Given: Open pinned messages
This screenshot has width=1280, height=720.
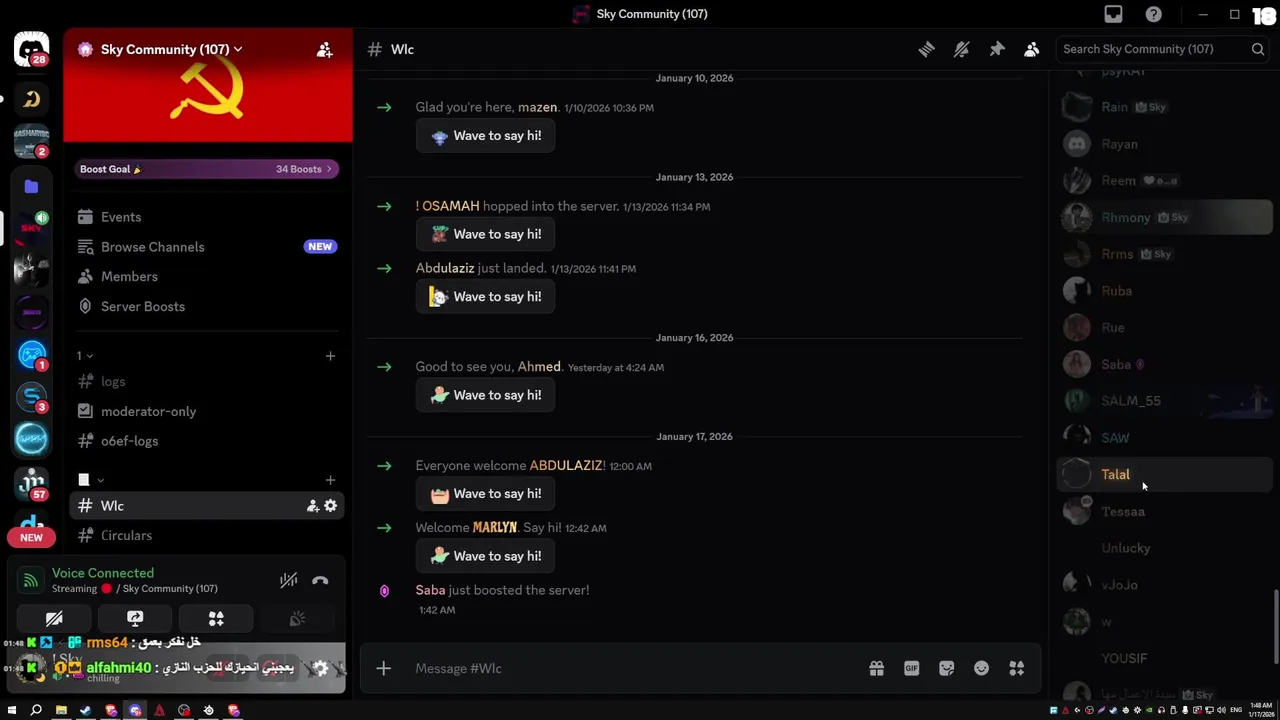Looking at the screenshot, I should pyautogui.click(x=997, y=49).
